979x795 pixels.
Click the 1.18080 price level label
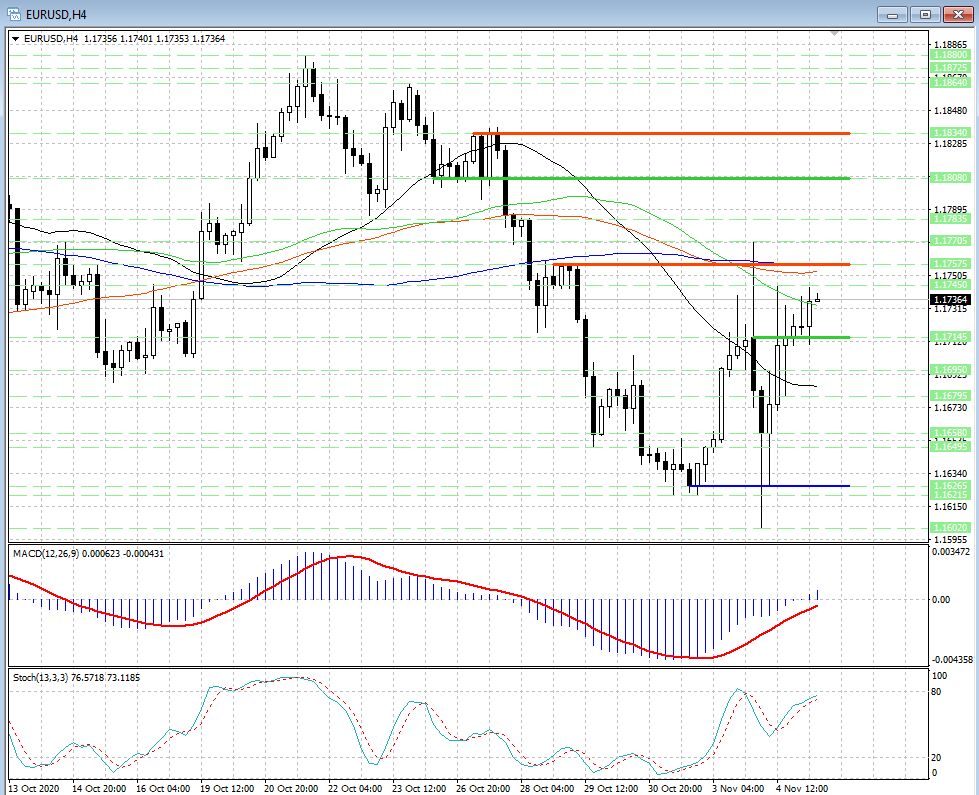[950, 178]
